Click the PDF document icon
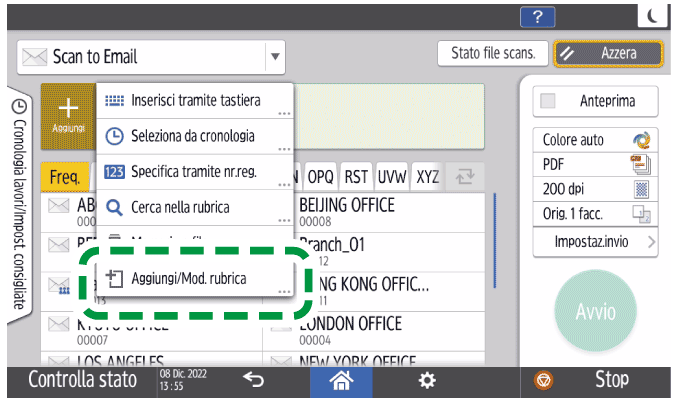675x400 pixels. click(x=641, y=164)
